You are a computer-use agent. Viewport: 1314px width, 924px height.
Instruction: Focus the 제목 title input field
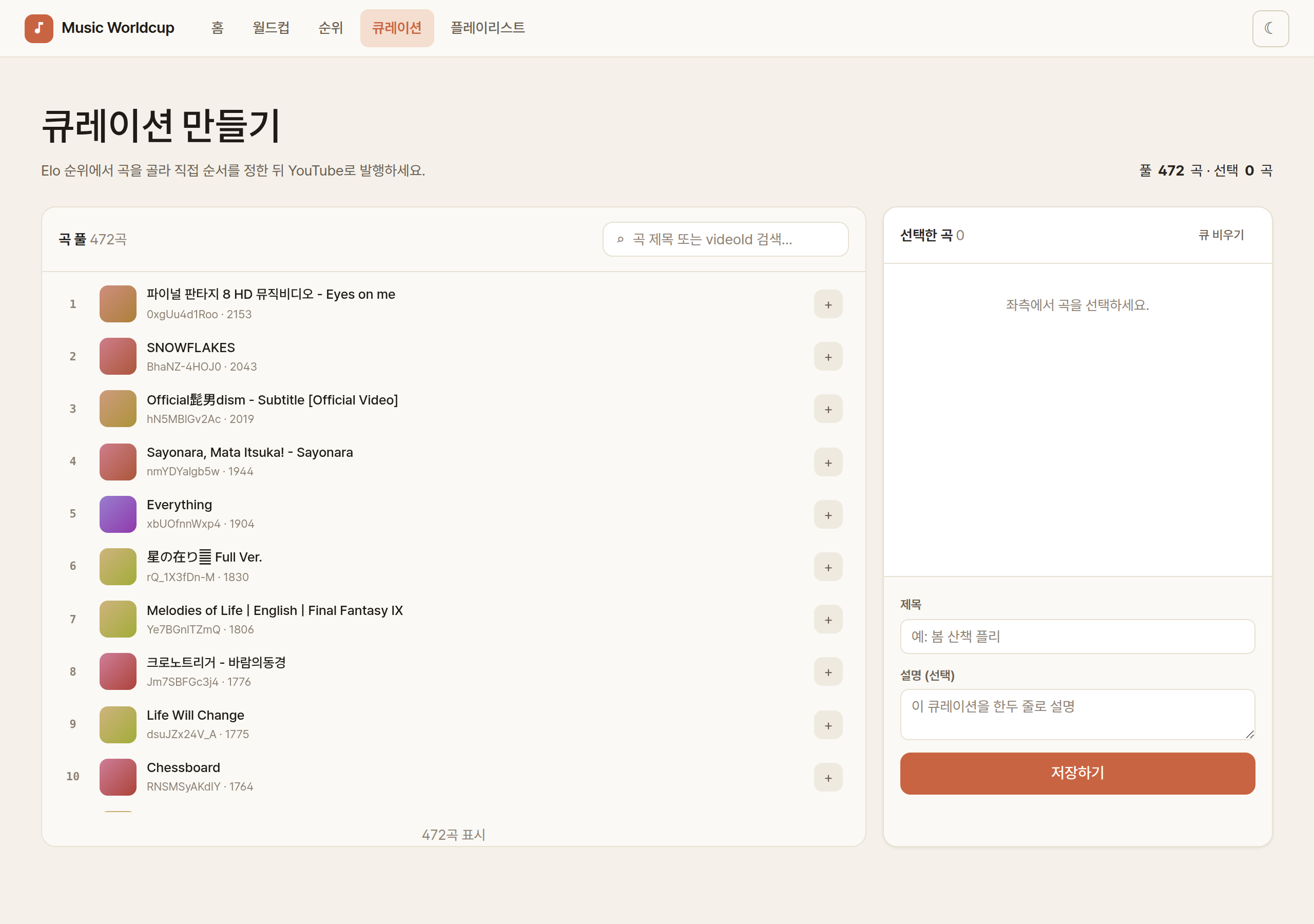pos(1077,636)
